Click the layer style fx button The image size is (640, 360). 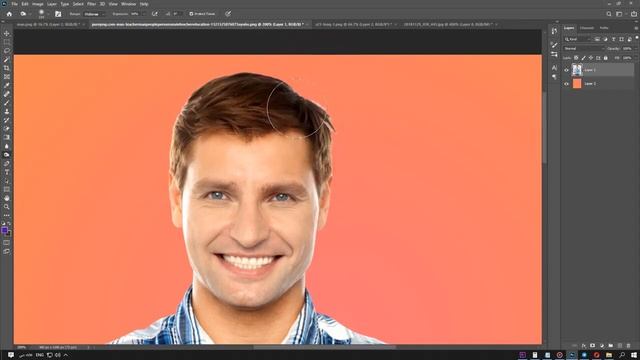[x=584, y=346]
